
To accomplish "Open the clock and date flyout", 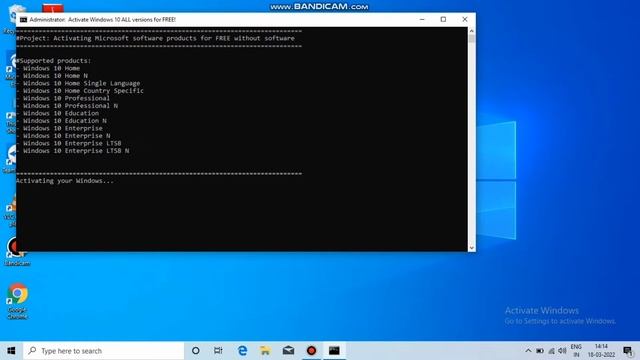I will coord(601,351).
